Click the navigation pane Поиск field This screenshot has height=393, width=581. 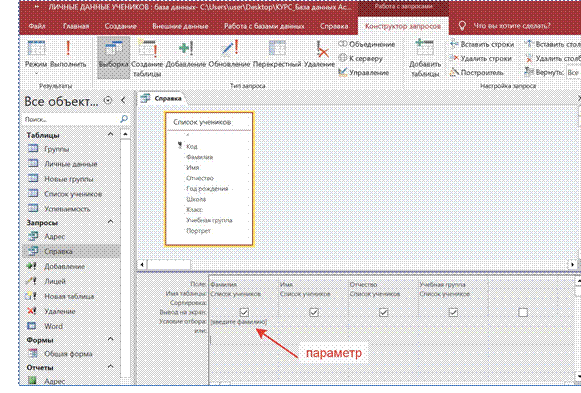[x=72, y=119]
